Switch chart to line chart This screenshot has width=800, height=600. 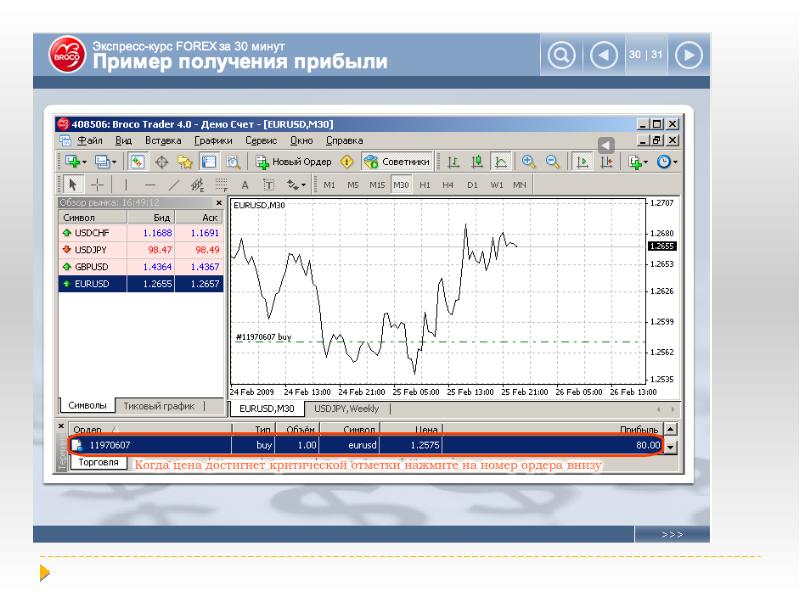(x=501, y=162)
